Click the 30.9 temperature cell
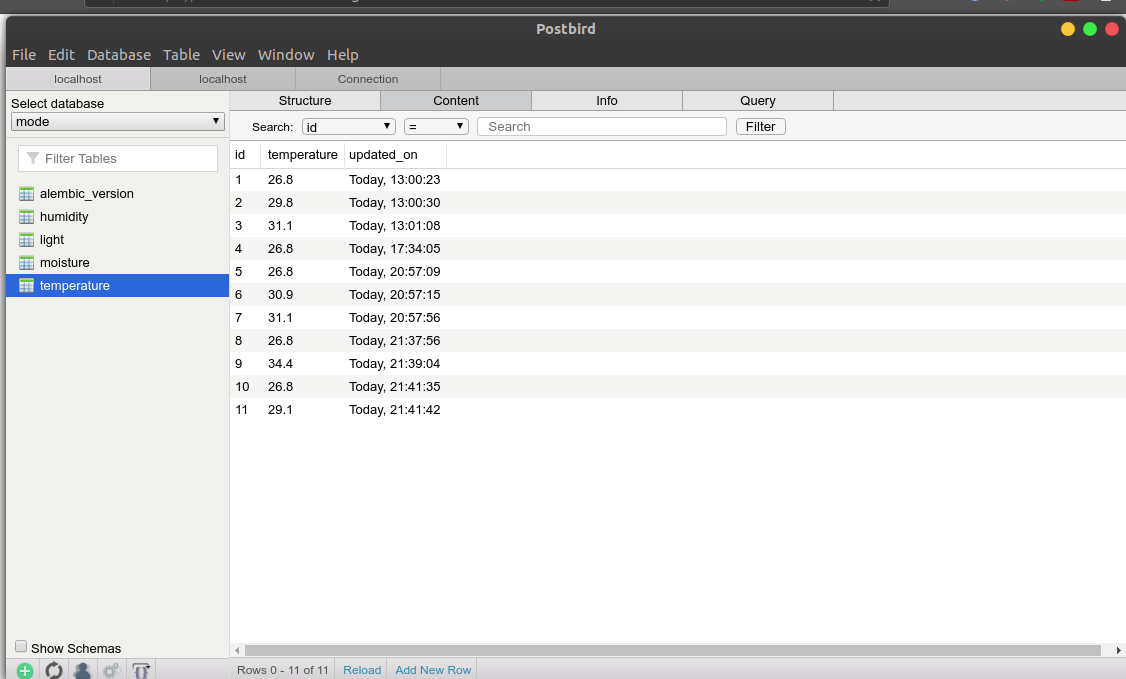Viewport: 1126px width, 679px height. point(280,295)
